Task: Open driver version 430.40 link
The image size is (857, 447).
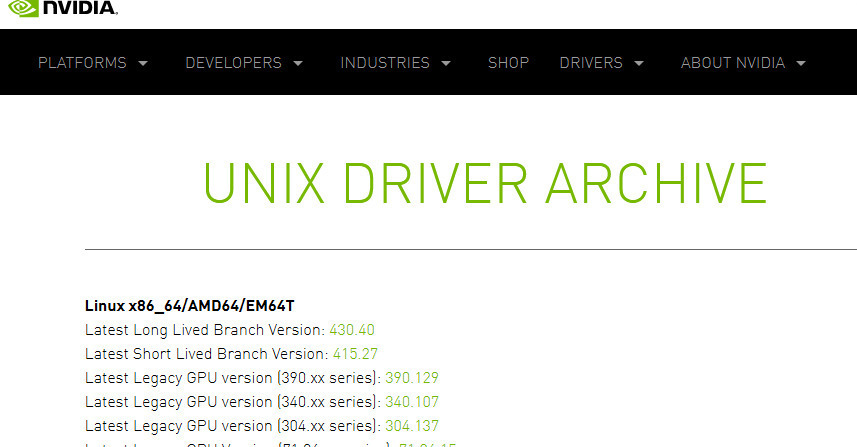Action: [352, 330]
